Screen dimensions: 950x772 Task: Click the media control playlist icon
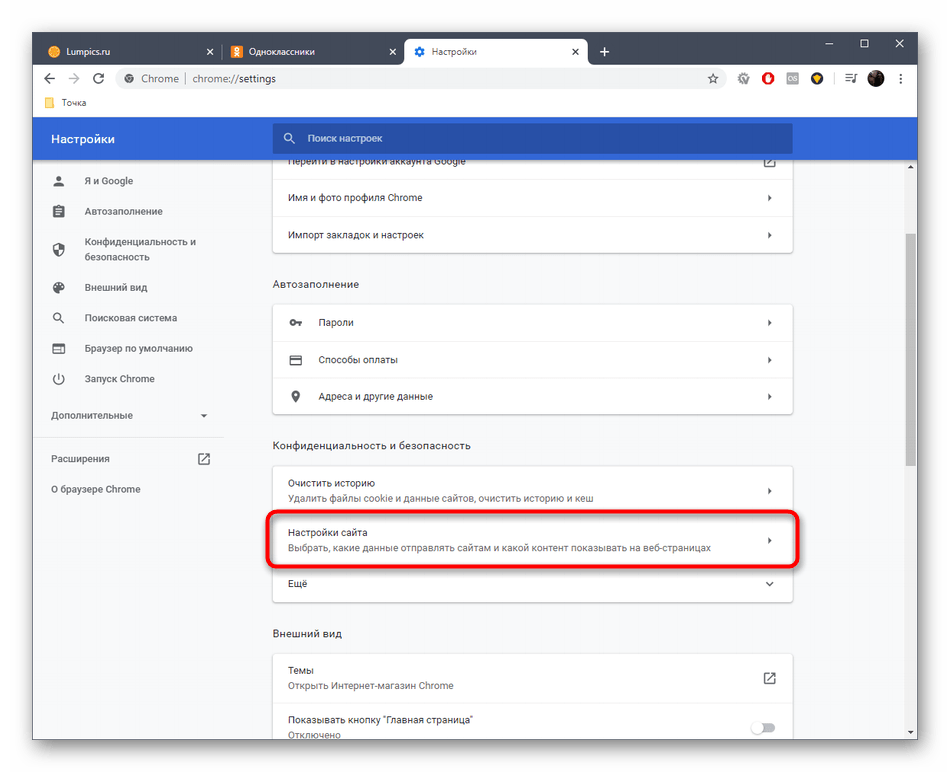pyautogui.click(x=850, y=79)
